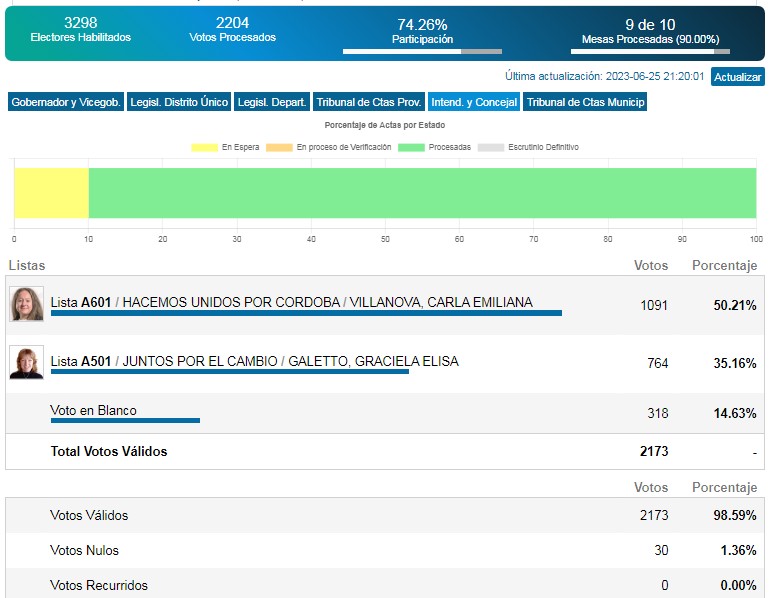Click the yellow En Espera bar segment

coord(51,193)
